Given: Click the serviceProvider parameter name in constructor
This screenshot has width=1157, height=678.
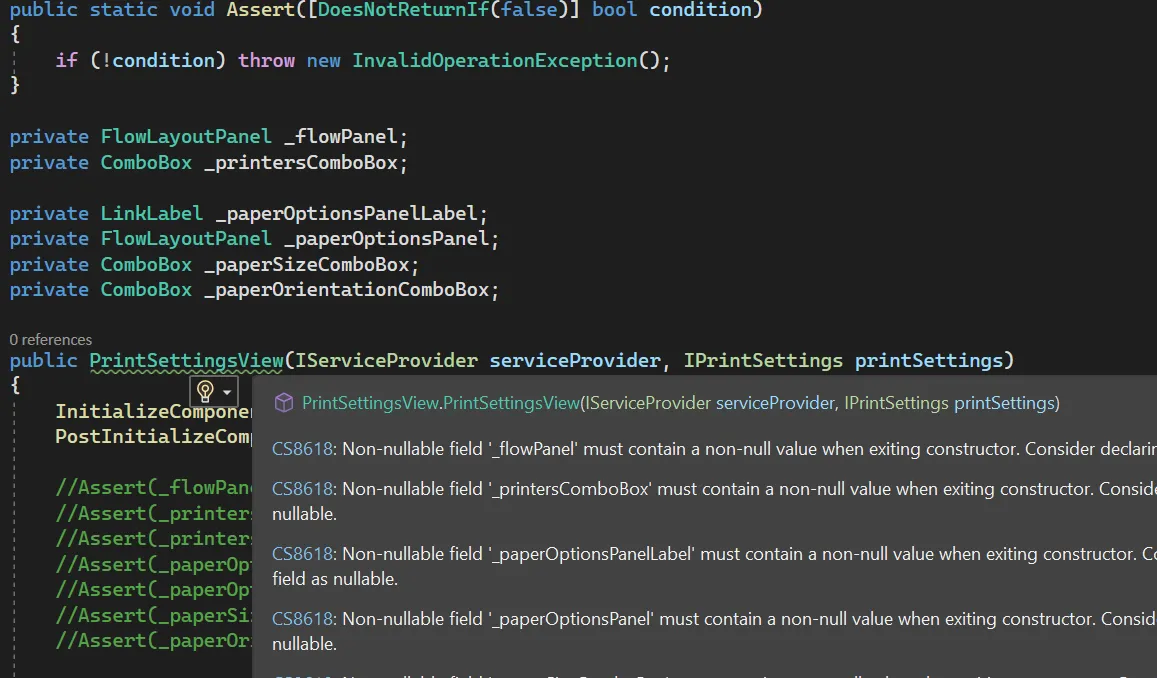Looking at the screenshot, I should (575, 360).
